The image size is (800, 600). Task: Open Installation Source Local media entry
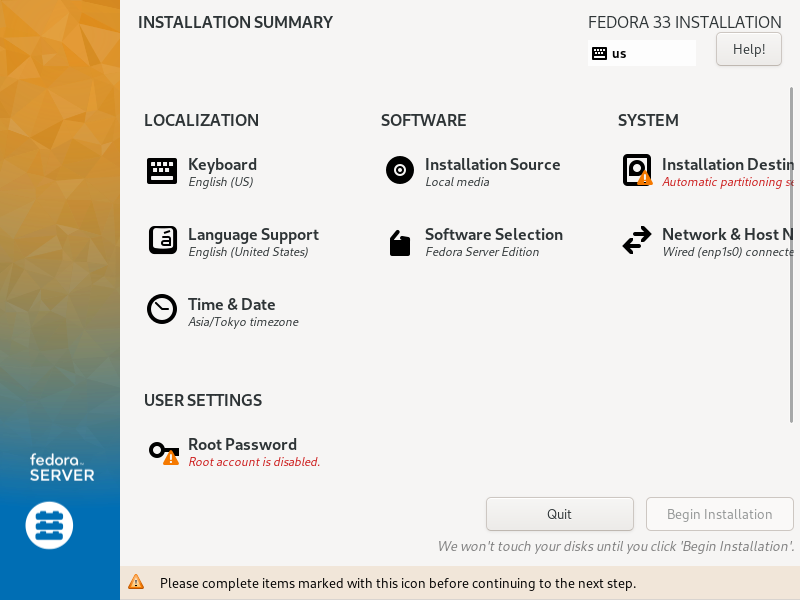492,172
